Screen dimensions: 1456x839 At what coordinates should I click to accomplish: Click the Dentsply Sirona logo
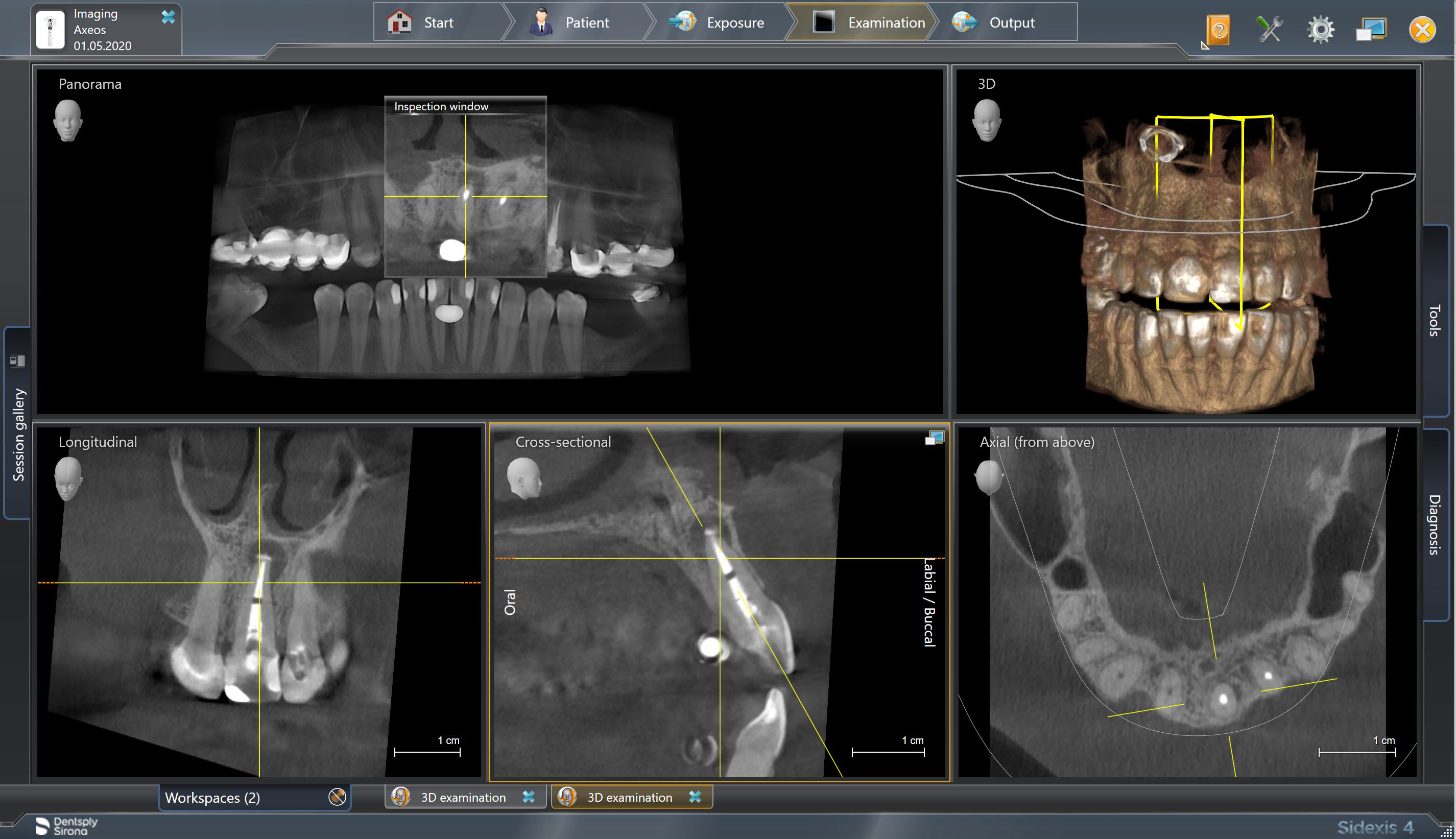tap(66, 826)
